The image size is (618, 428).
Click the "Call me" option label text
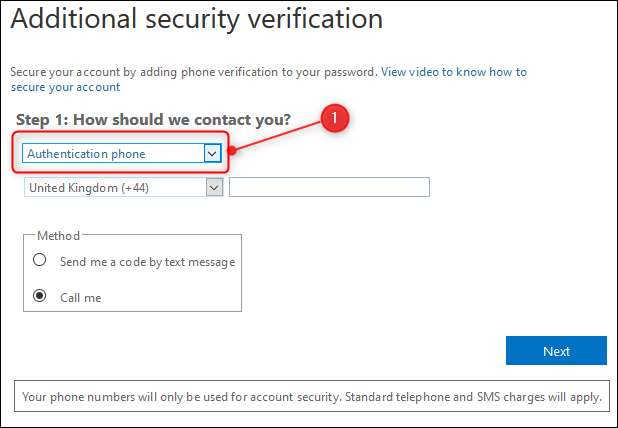81,297
